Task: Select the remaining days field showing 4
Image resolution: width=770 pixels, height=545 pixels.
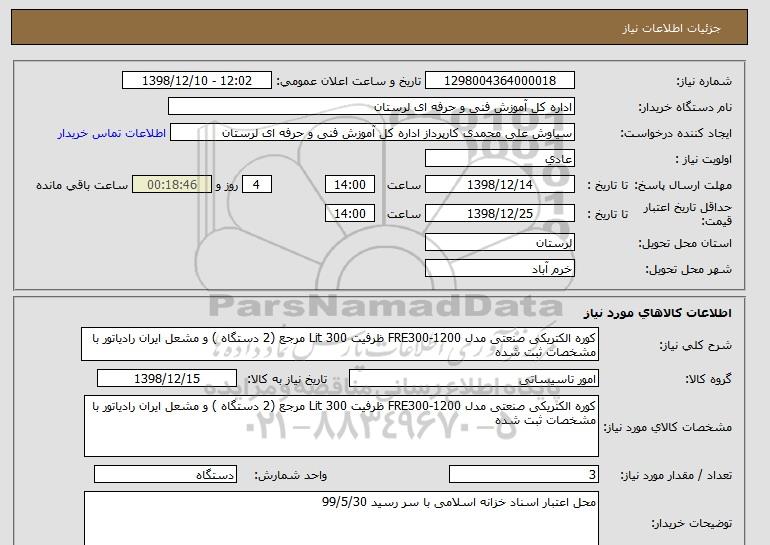Action: (x=256, y=185)
